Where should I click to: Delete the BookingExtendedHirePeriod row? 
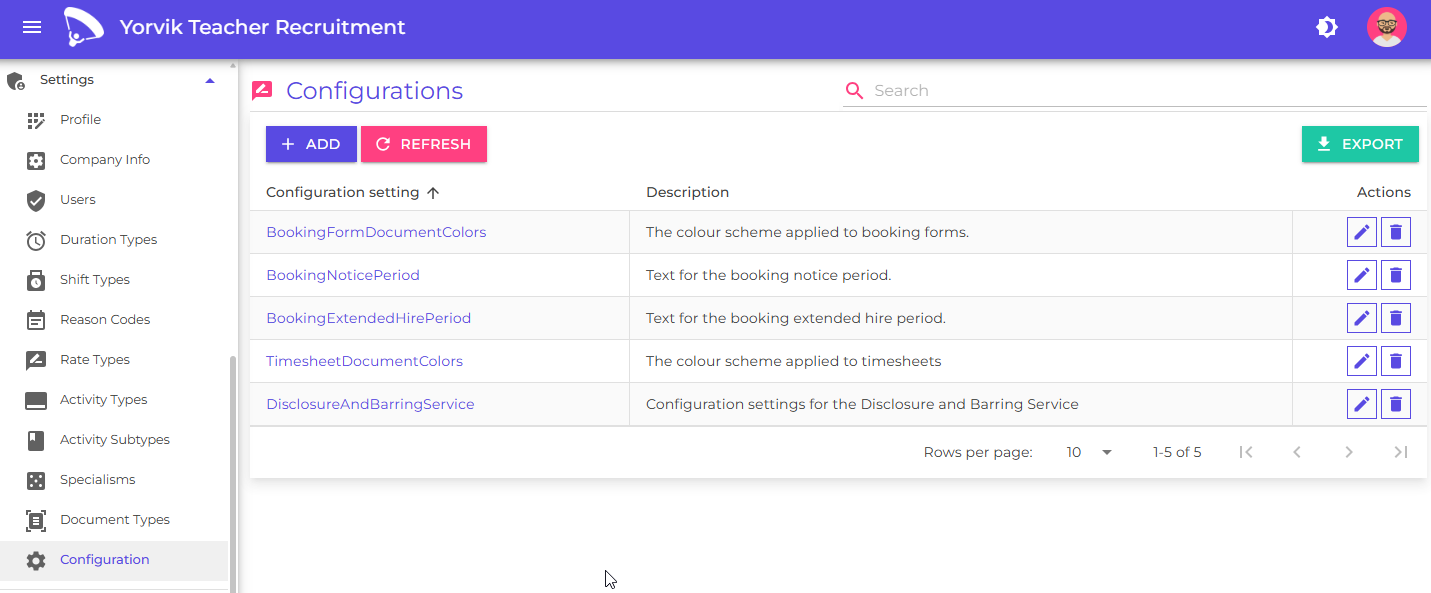(x=1396, y=318)
